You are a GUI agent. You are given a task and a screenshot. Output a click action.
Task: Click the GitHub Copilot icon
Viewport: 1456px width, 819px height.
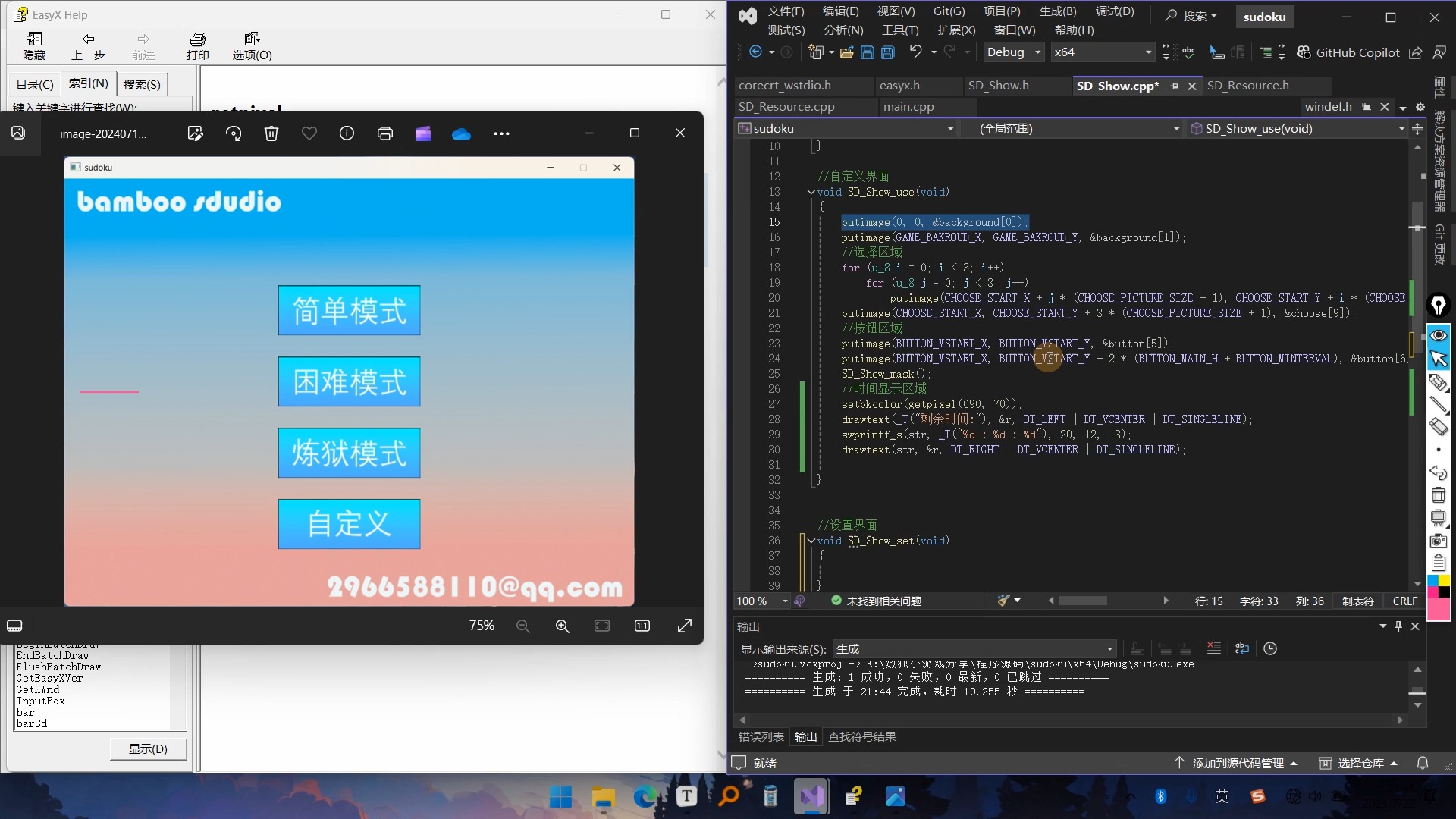[x=1304, y=52]
